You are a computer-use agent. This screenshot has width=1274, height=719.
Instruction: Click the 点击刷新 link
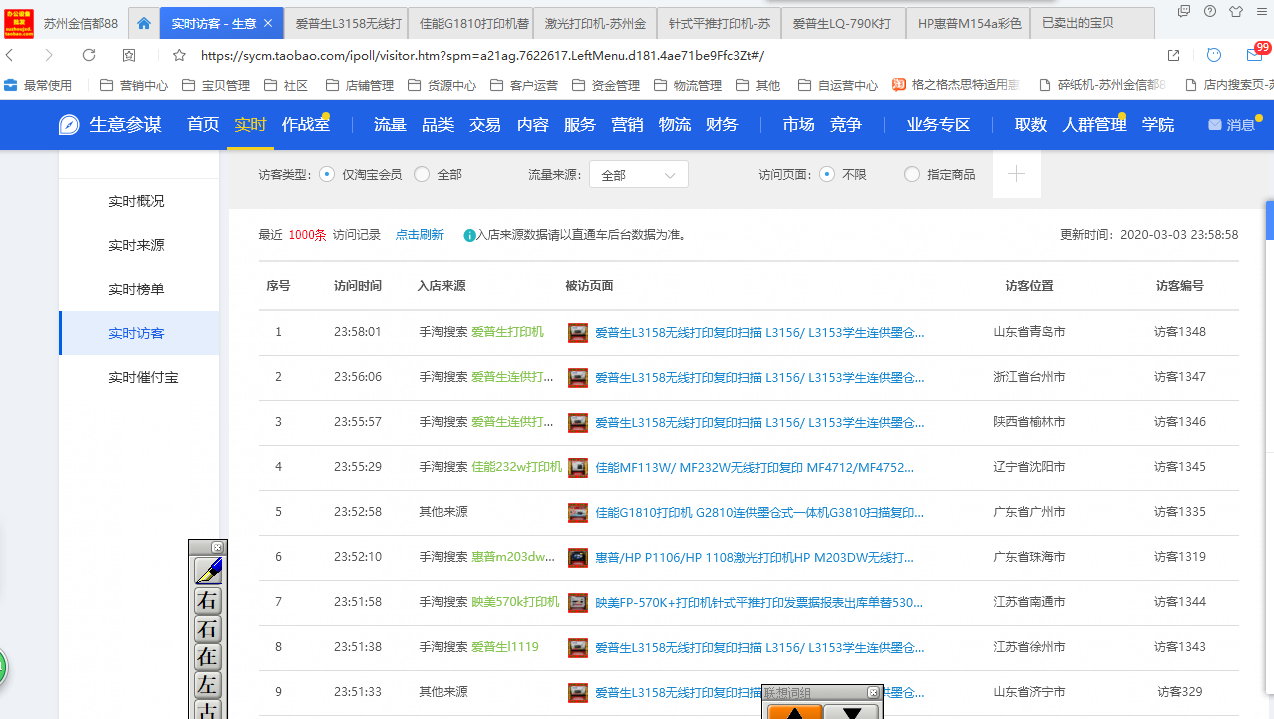point(420,235)
